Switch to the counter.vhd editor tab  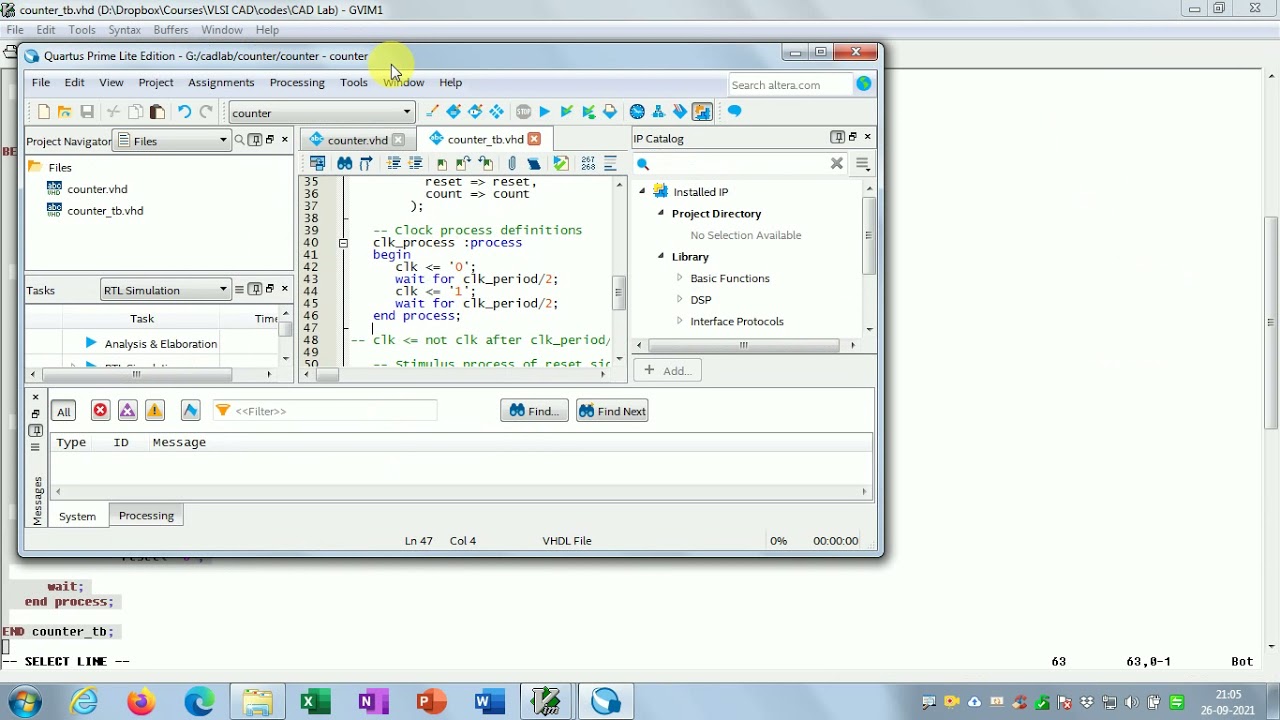tap(356, 140)
